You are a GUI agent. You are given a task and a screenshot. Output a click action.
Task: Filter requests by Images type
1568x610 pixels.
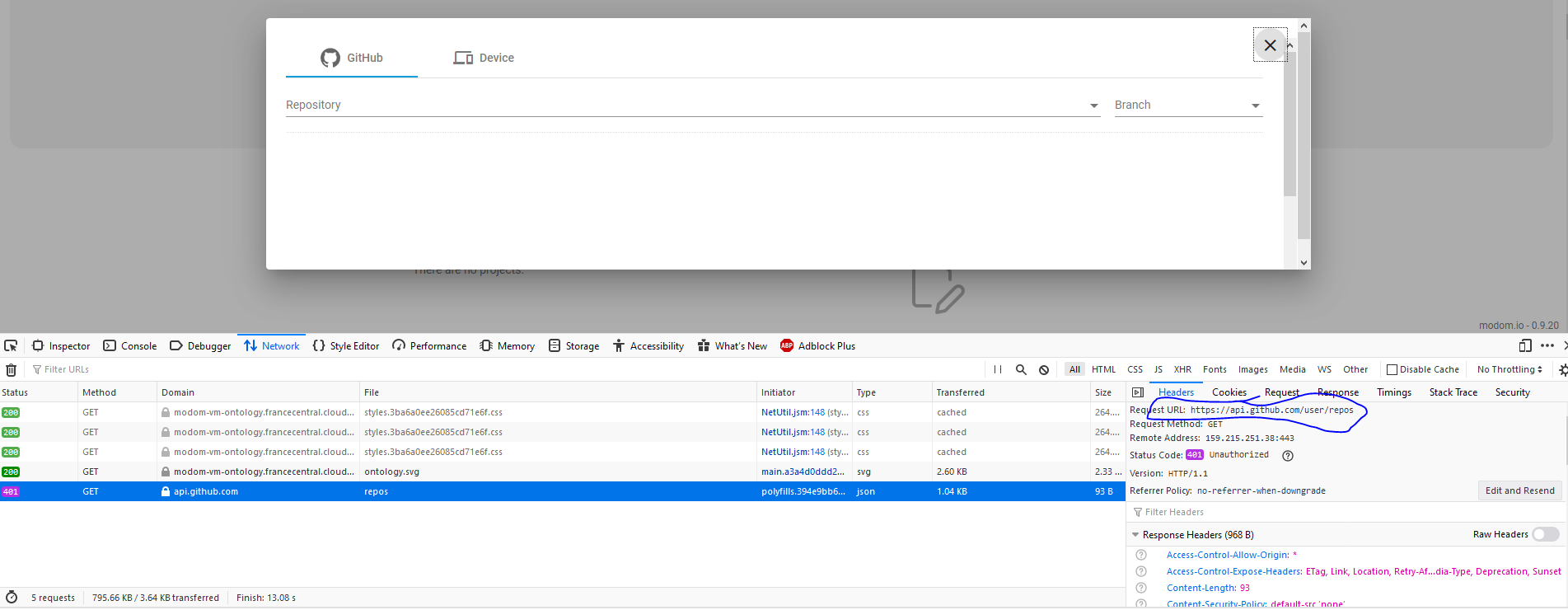click(x=1252, y=369)
